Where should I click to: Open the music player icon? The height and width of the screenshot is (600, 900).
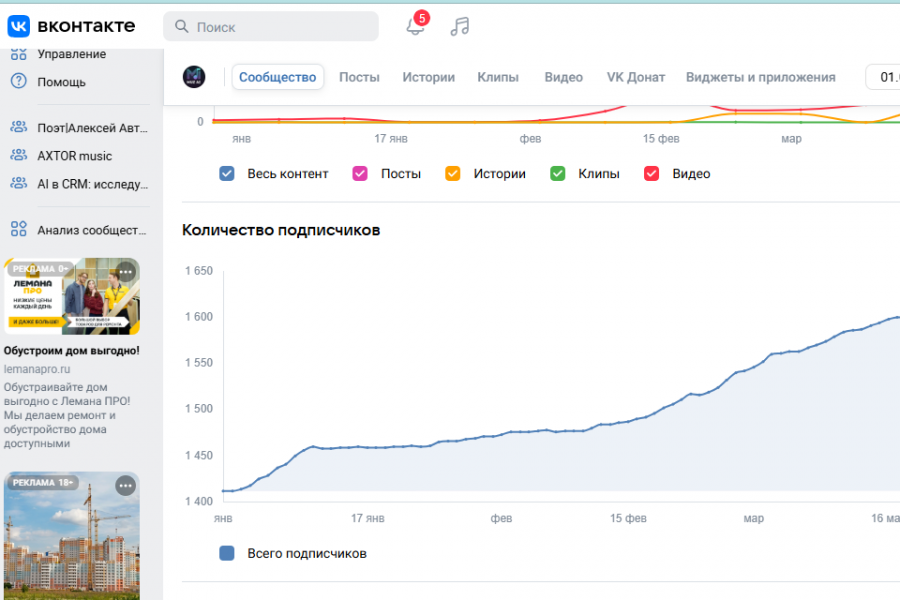(x=459, y=27)
